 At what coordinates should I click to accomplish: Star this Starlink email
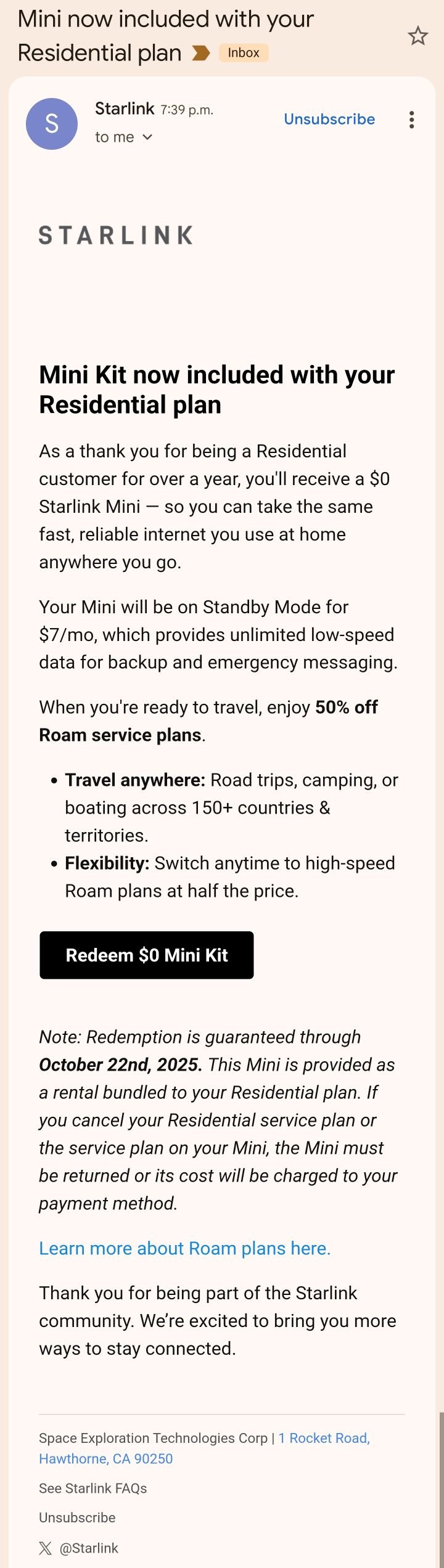coord(417,36)
